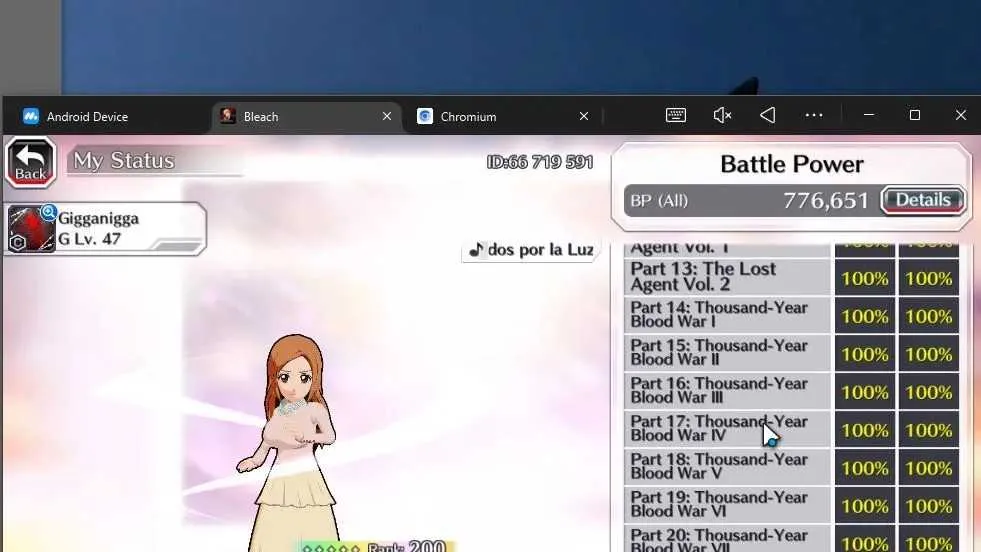Open Battle Power Details
This screenshot has width=981, height=552.
[923, 200]
